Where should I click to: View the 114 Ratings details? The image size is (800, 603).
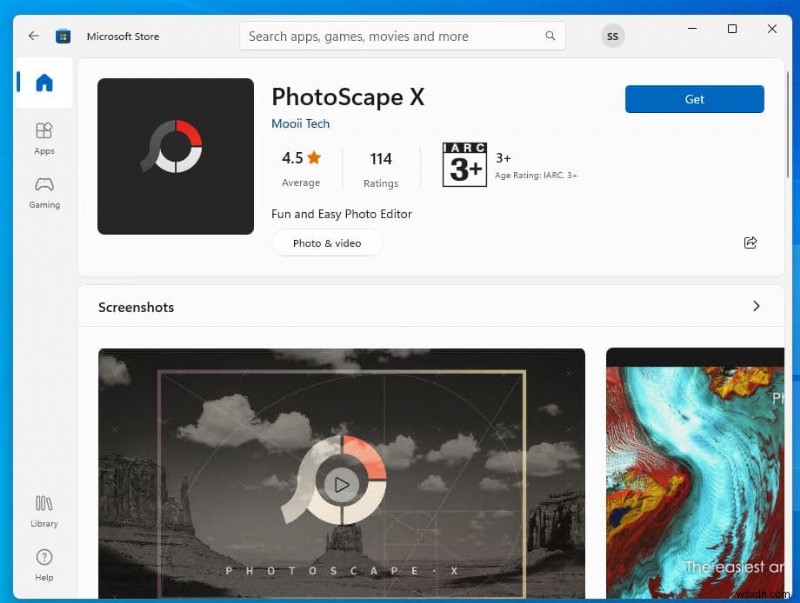pyautogui.click(x=381, y=167)
